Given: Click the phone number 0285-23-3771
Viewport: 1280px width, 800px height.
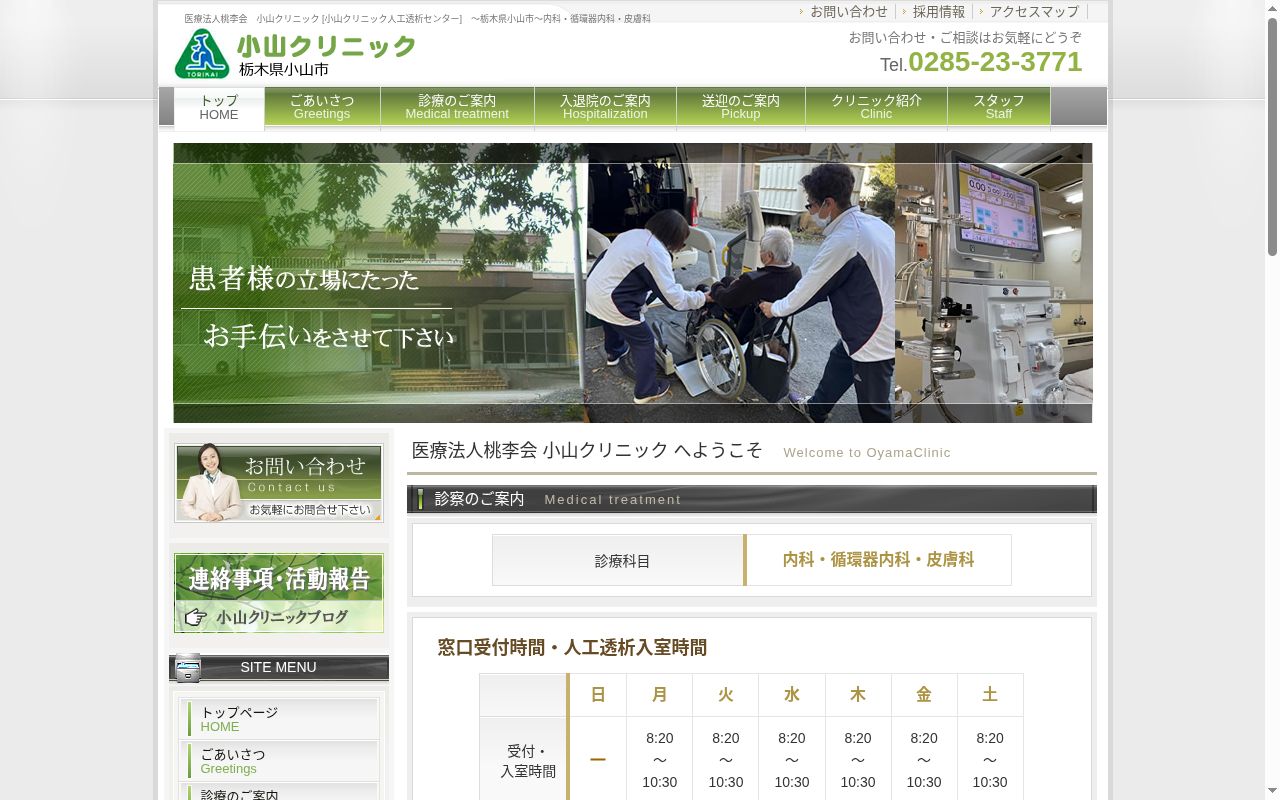Looking at the screenshot, I should coord(995,62).
